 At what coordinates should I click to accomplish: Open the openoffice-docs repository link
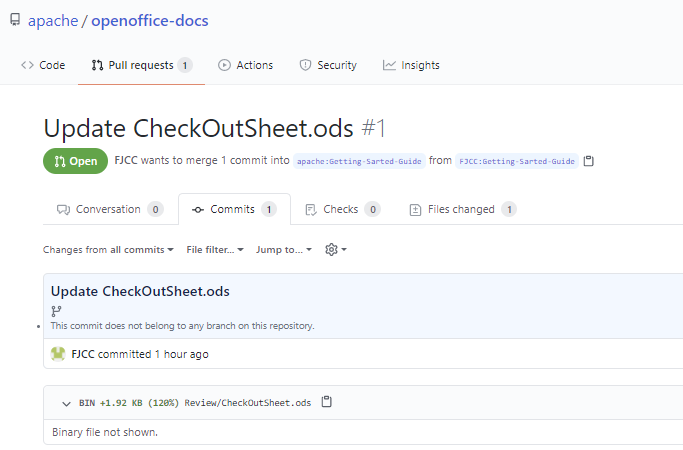(149, 20)
